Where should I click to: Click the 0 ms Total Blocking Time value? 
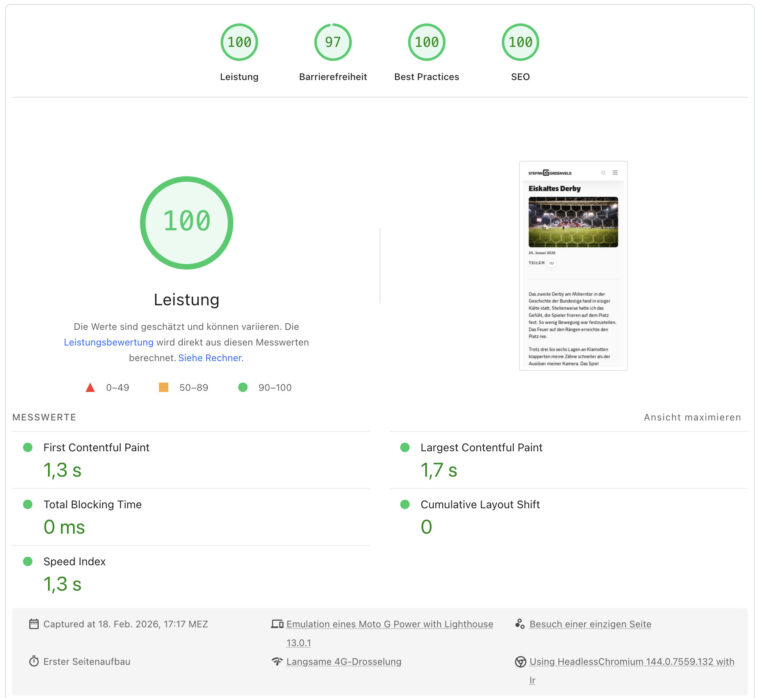(64, 527)
